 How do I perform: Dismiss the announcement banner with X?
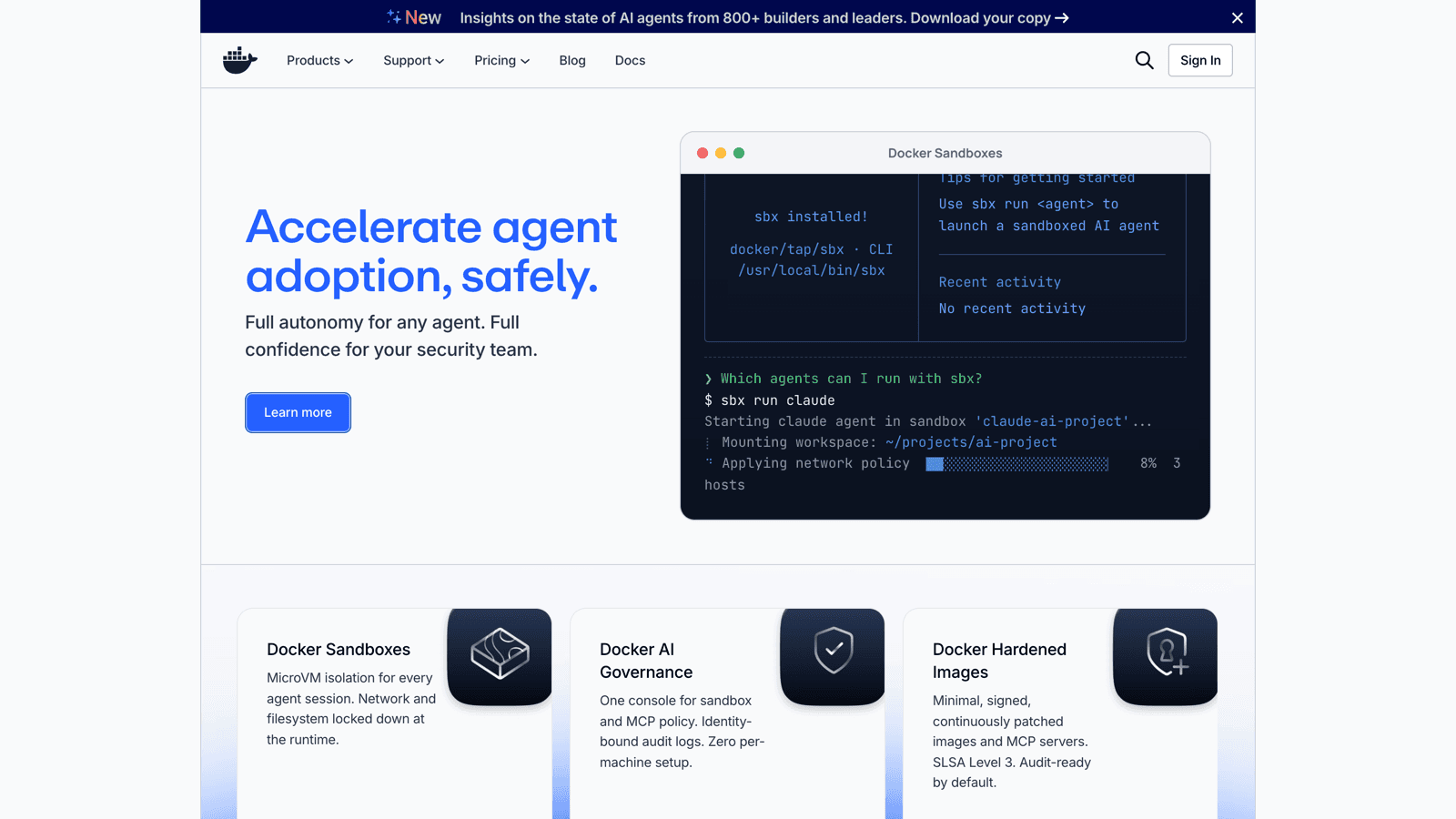click(1237, 17)
